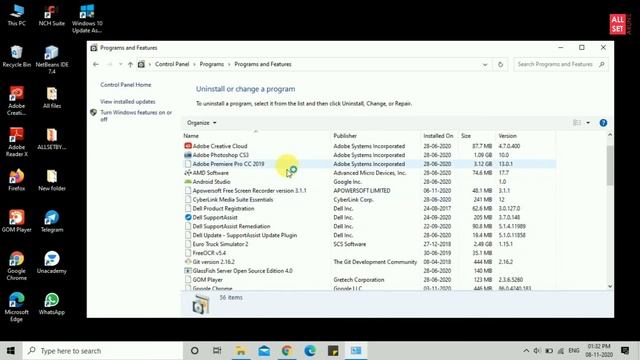Expand the address bar history dropdown
This screenshot has width=640, height=360.
coord(485,64)
